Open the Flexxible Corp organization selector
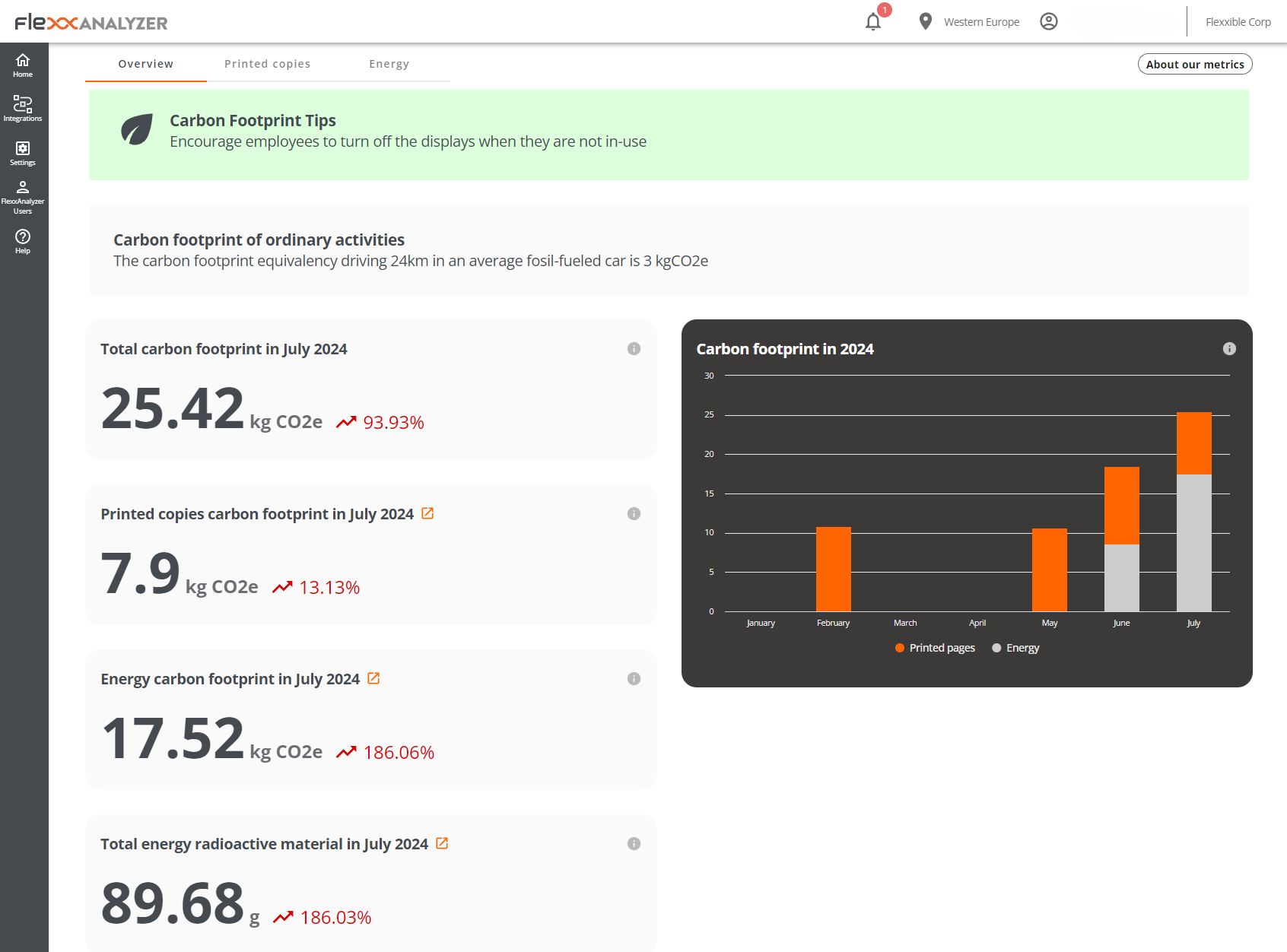The image size is (1287, 952). (x=1238, y=21)
